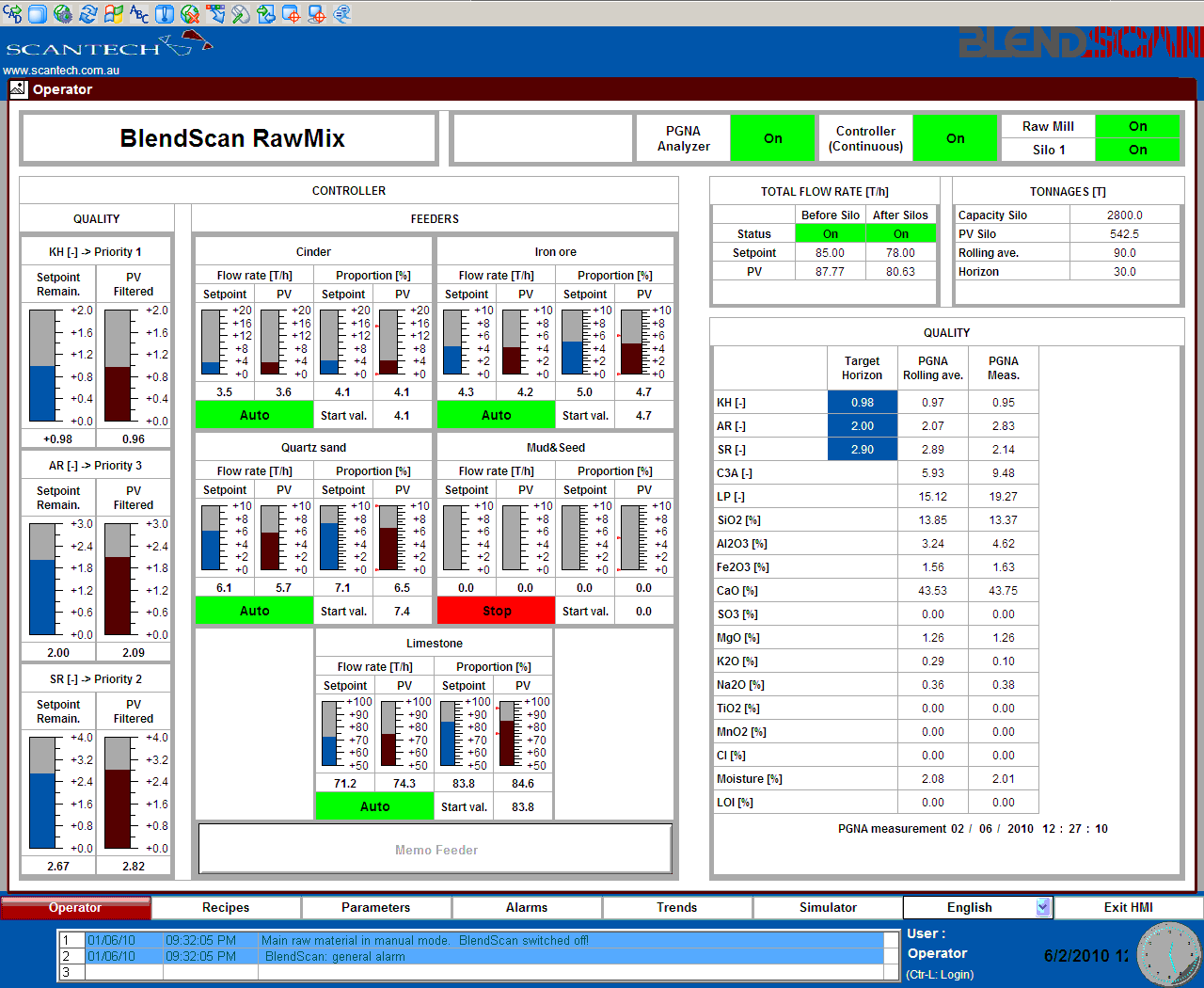Switch the Limestone feeder Auto mode

pos(374,806)
